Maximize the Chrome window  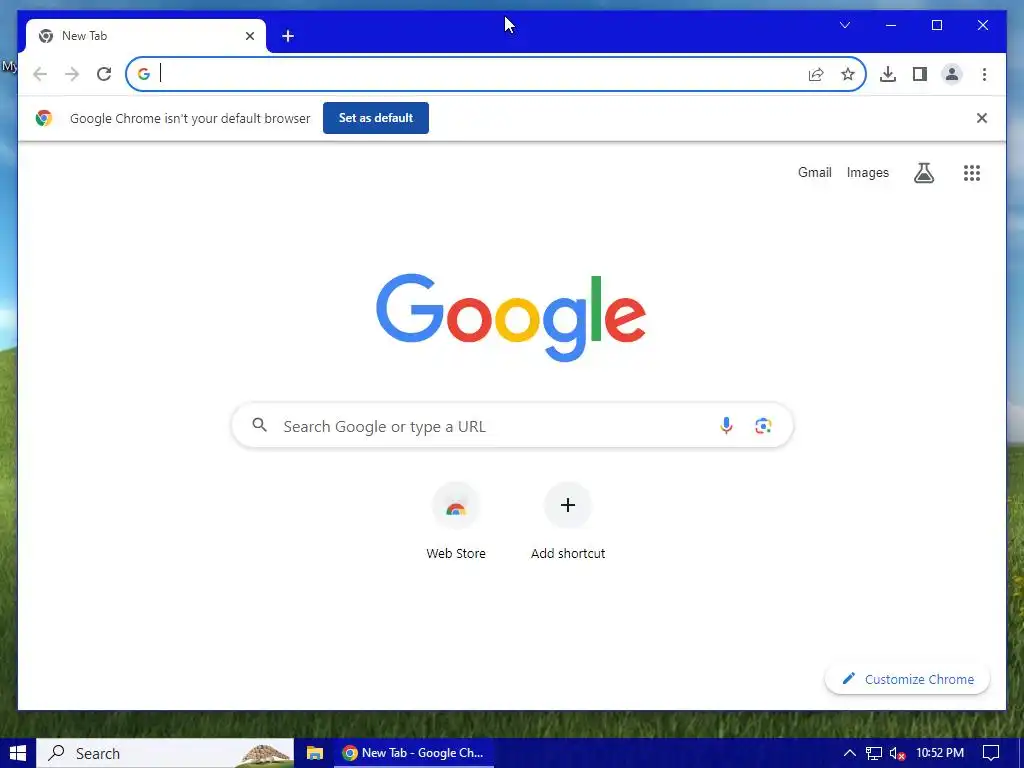coord(936,25)
